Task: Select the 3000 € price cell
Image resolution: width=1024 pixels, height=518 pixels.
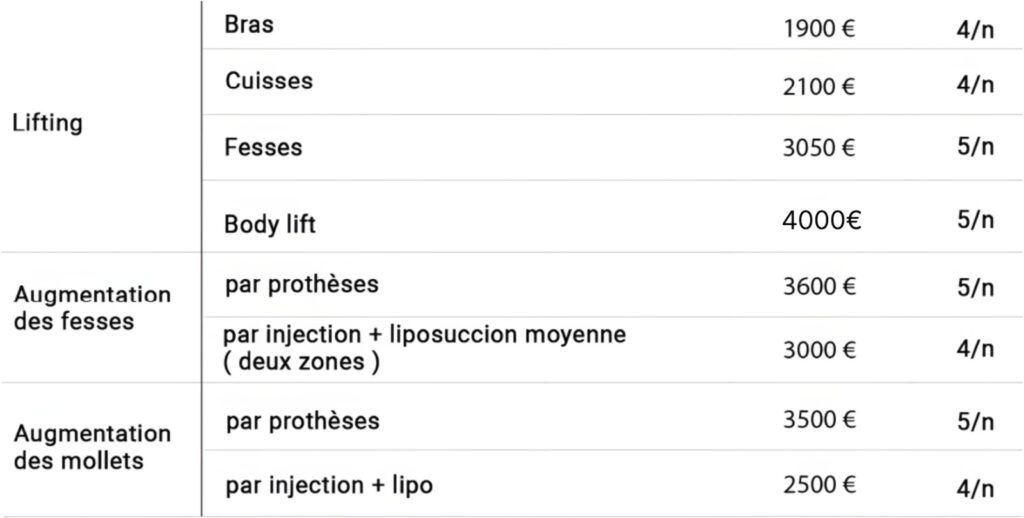Action: pyautogui.click(x=820, y=349)
